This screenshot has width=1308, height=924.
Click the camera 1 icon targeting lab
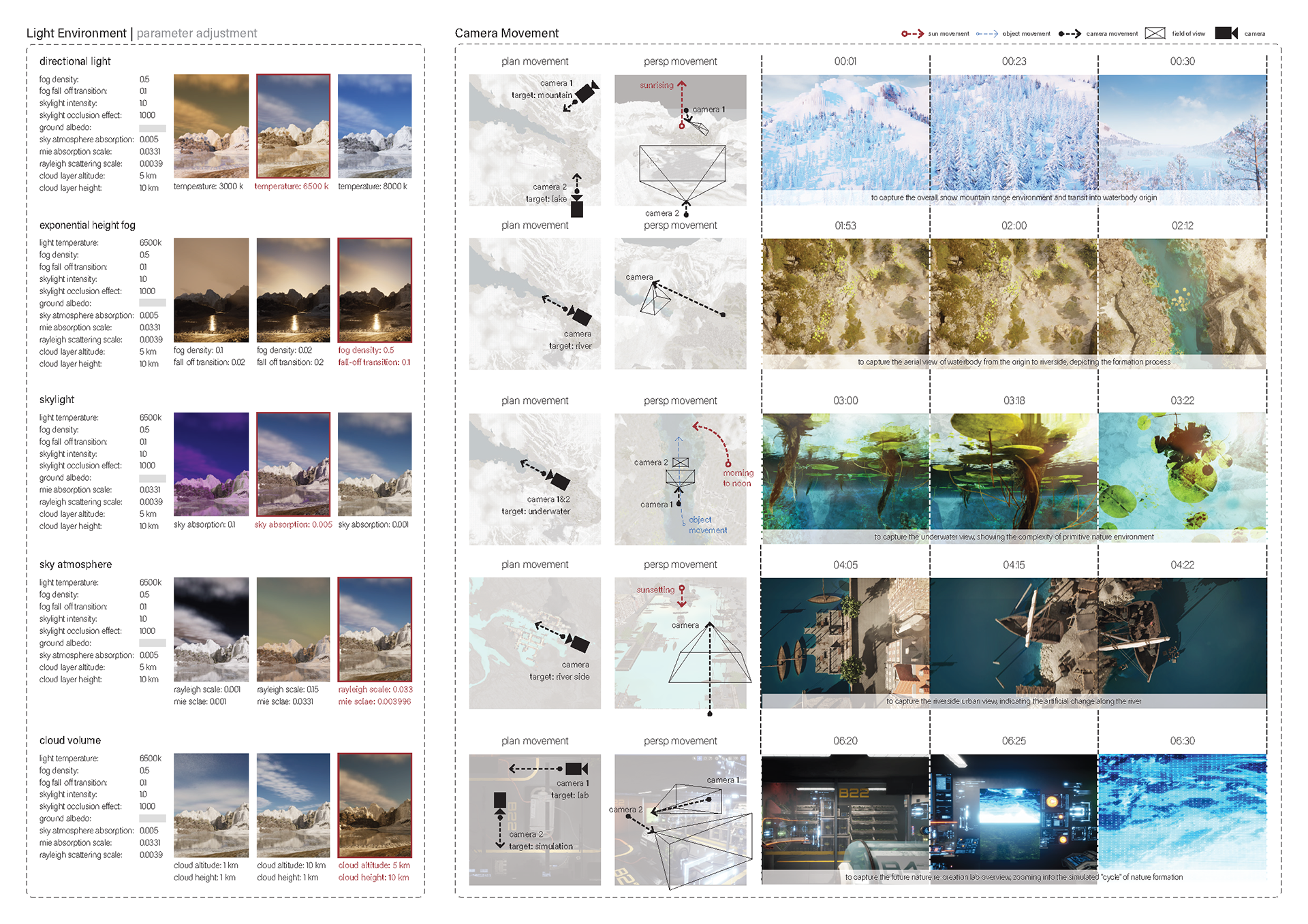point(576,769)
